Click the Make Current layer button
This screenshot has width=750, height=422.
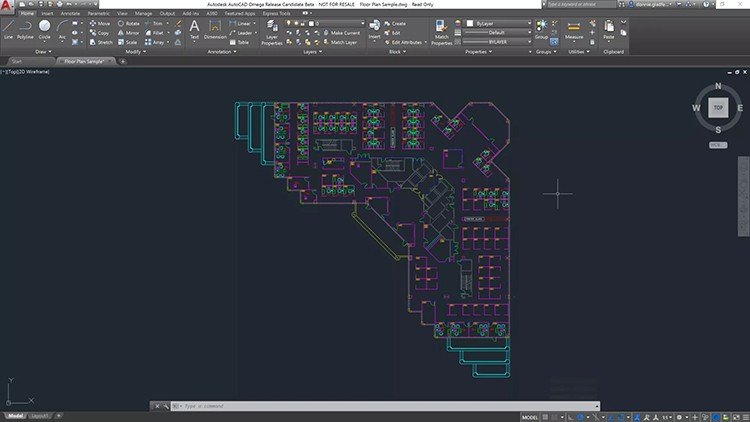pos(342,33)
